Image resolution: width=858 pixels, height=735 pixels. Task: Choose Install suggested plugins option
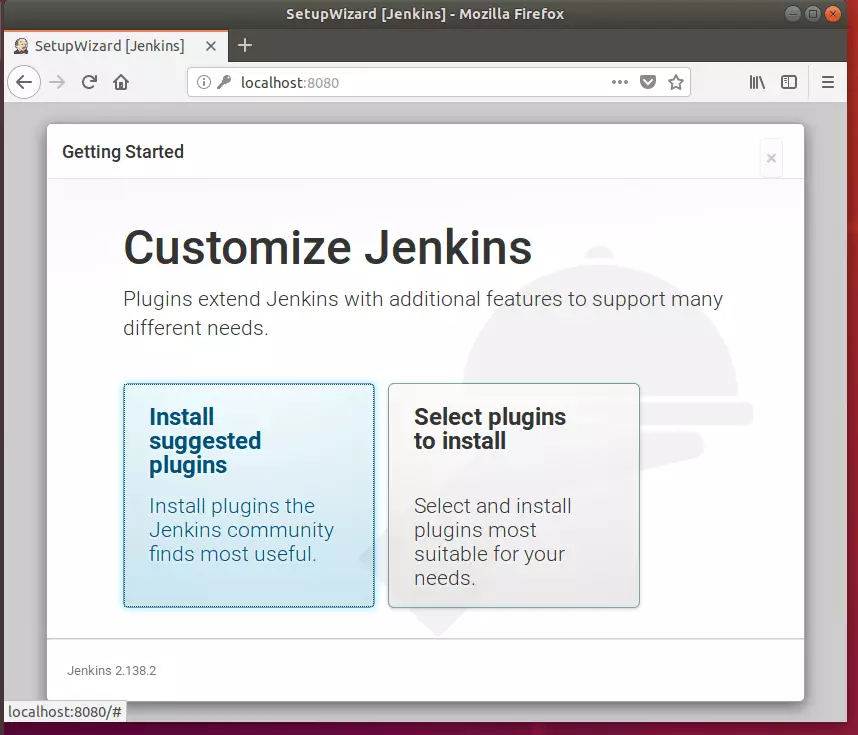click(249, 495)
